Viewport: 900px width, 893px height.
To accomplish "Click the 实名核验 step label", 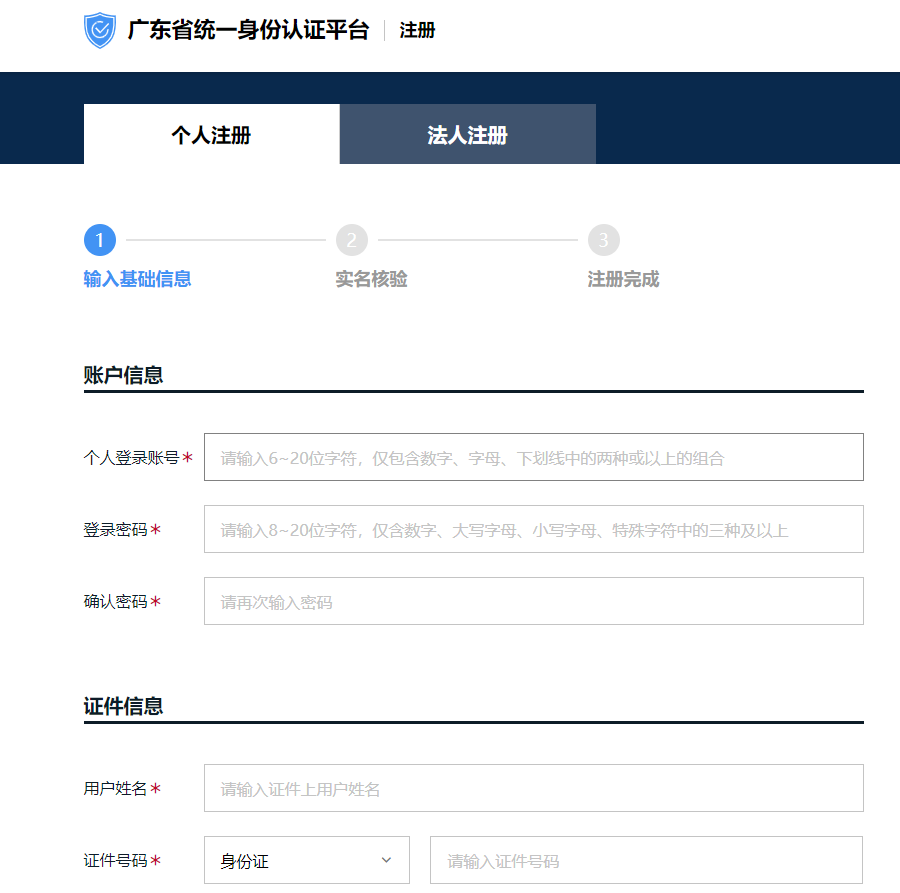I will (x=371, y=278).
